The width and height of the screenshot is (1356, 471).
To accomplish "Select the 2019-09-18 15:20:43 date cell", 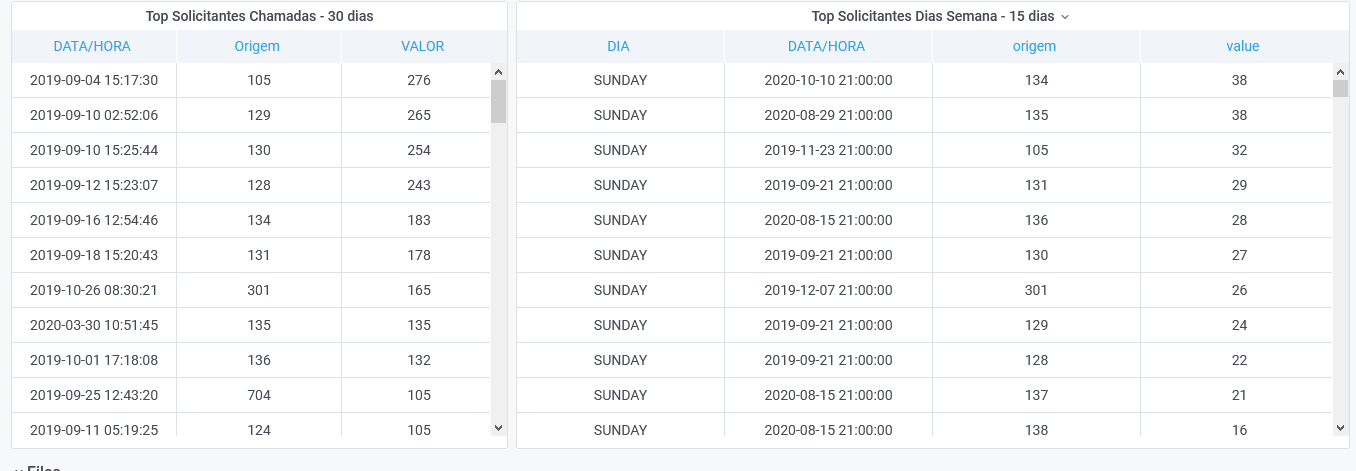I will (x=94, y=255).
